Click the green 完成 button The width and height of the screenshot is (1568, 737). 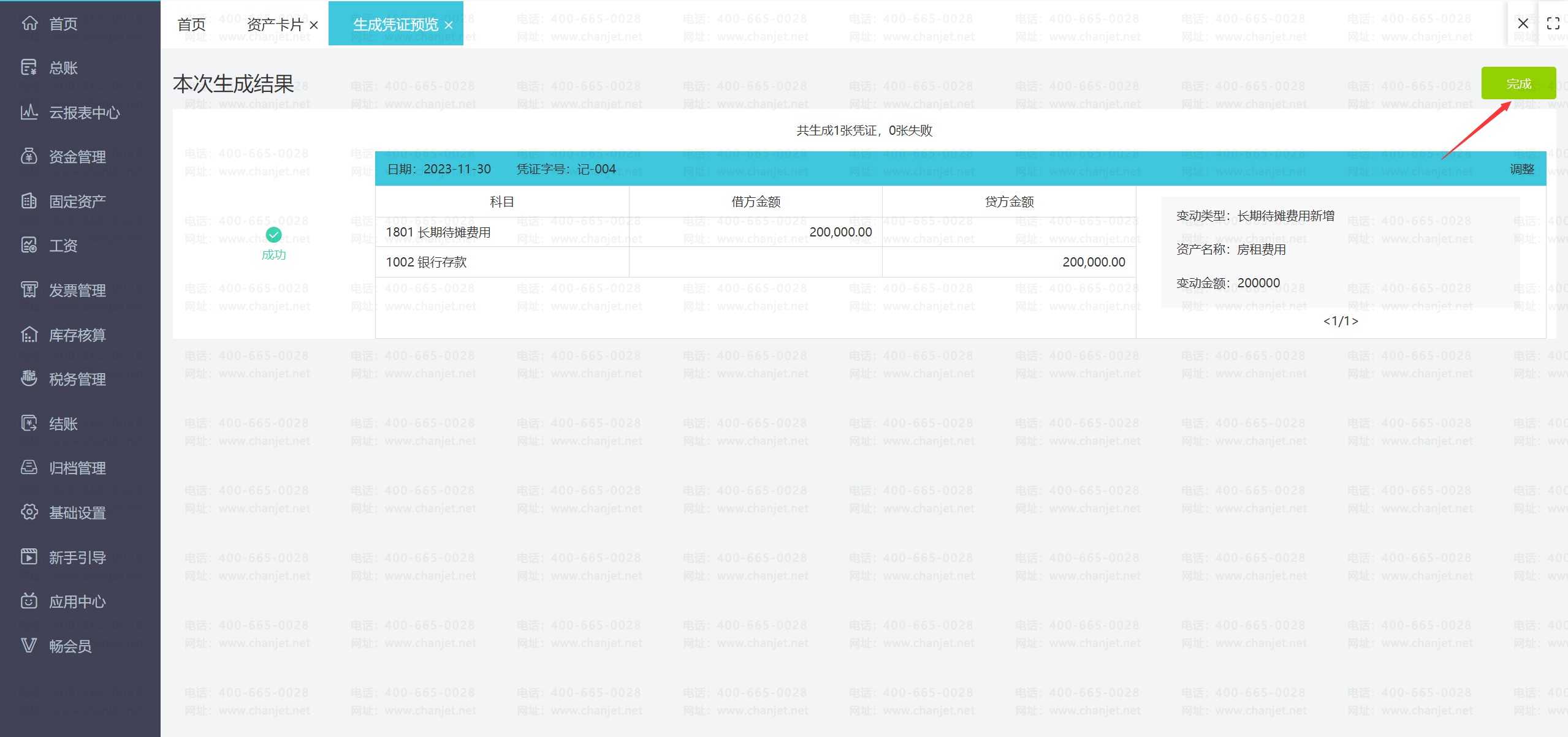[x=1518, y=83]
